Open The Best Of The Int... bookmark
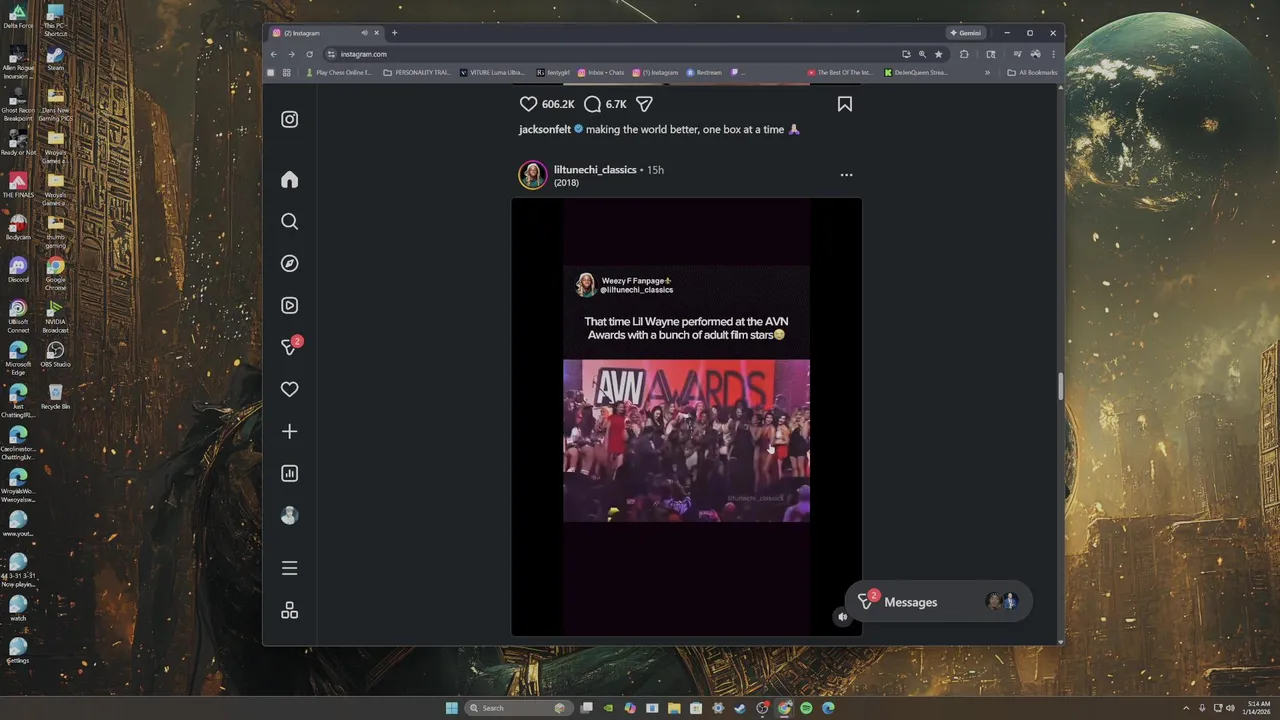Screen dimensions: 1280x720 pos(841,73)
